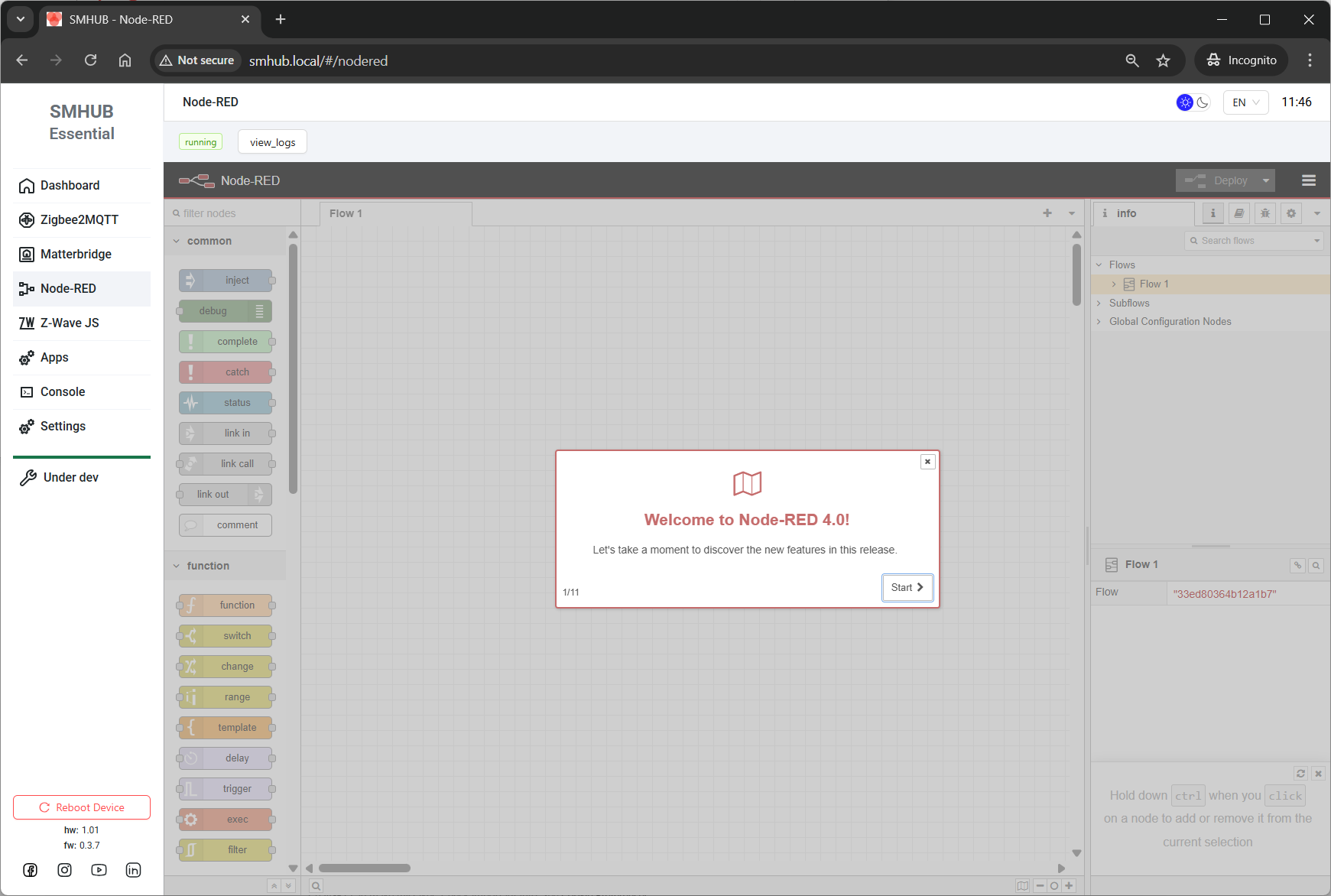
Task: Bookmark page with the star icon
Action: click(1163, 60)
